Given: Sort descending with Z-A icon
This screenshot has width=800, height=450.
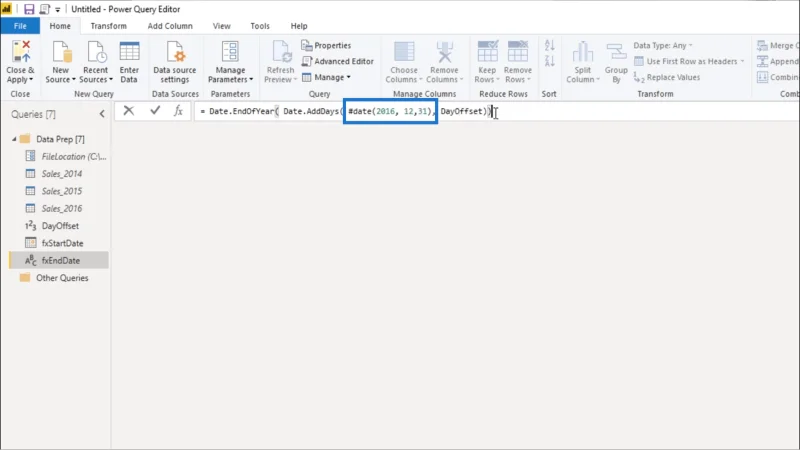Looking at the screenshot, I should coord(549,61).
